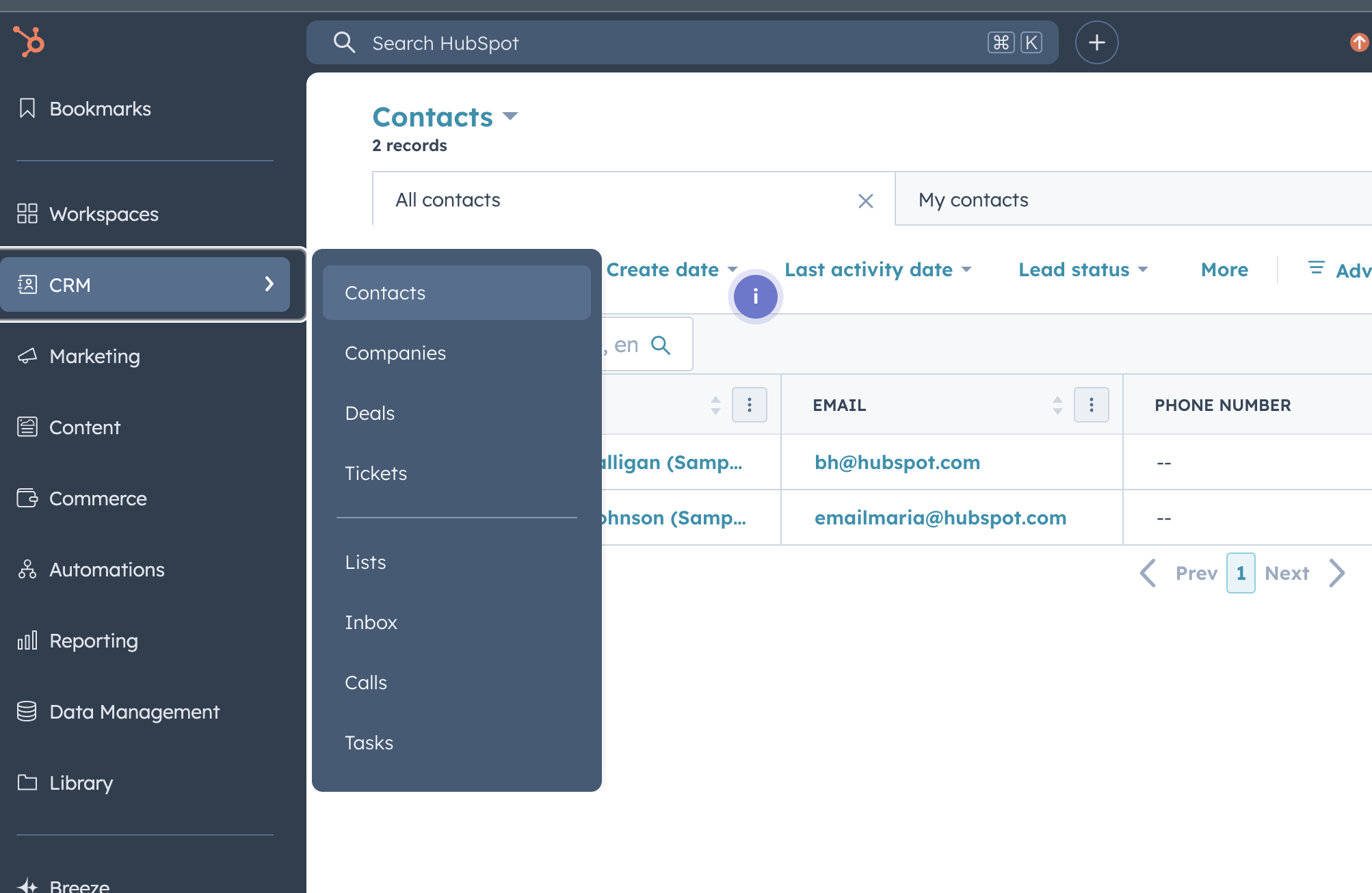This screenshot has width=1372, height=893.
Task: Click the purple info tooltip icon
Action: point(755,297)
